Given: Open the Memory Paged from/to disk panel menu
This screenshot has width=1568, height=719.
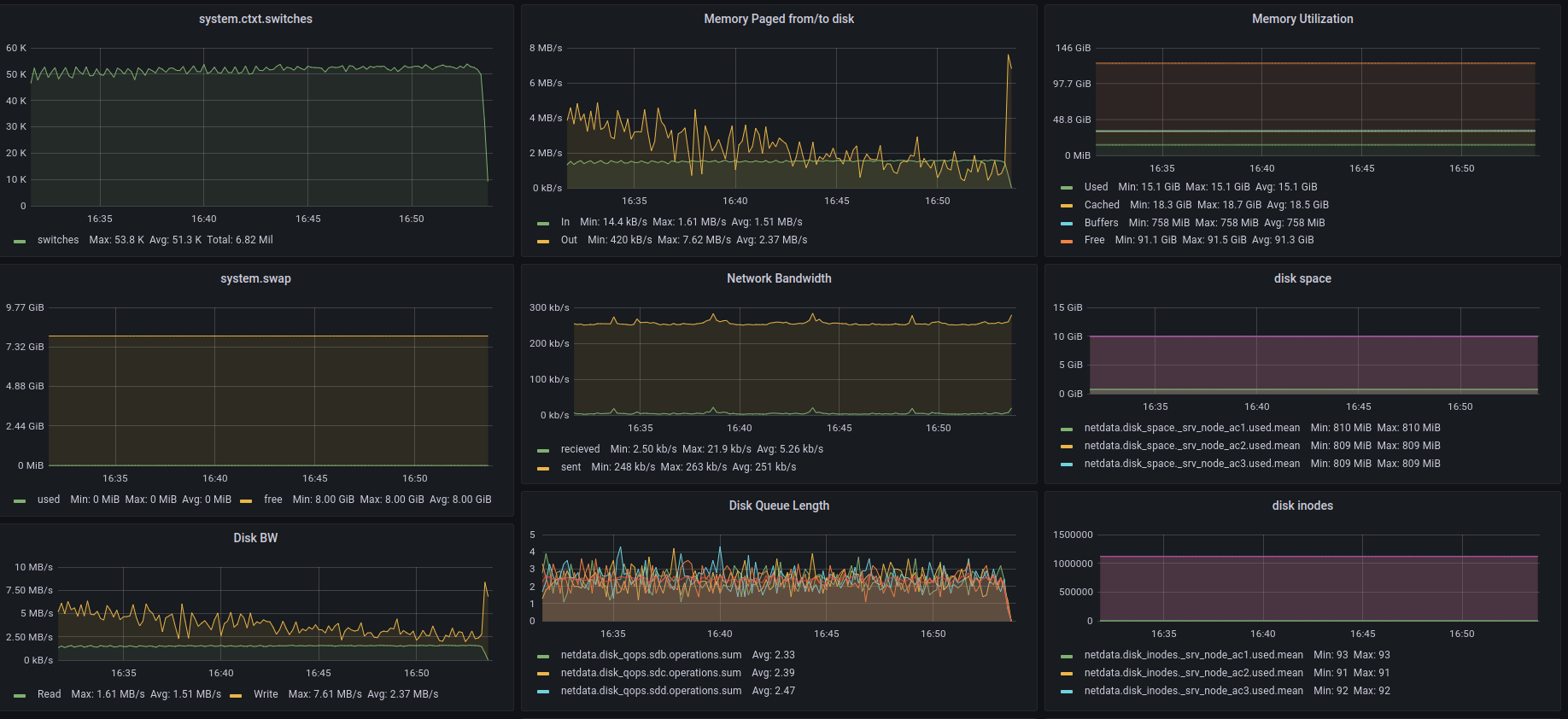Looking at the screenshot, I should (x=778, y=19).
